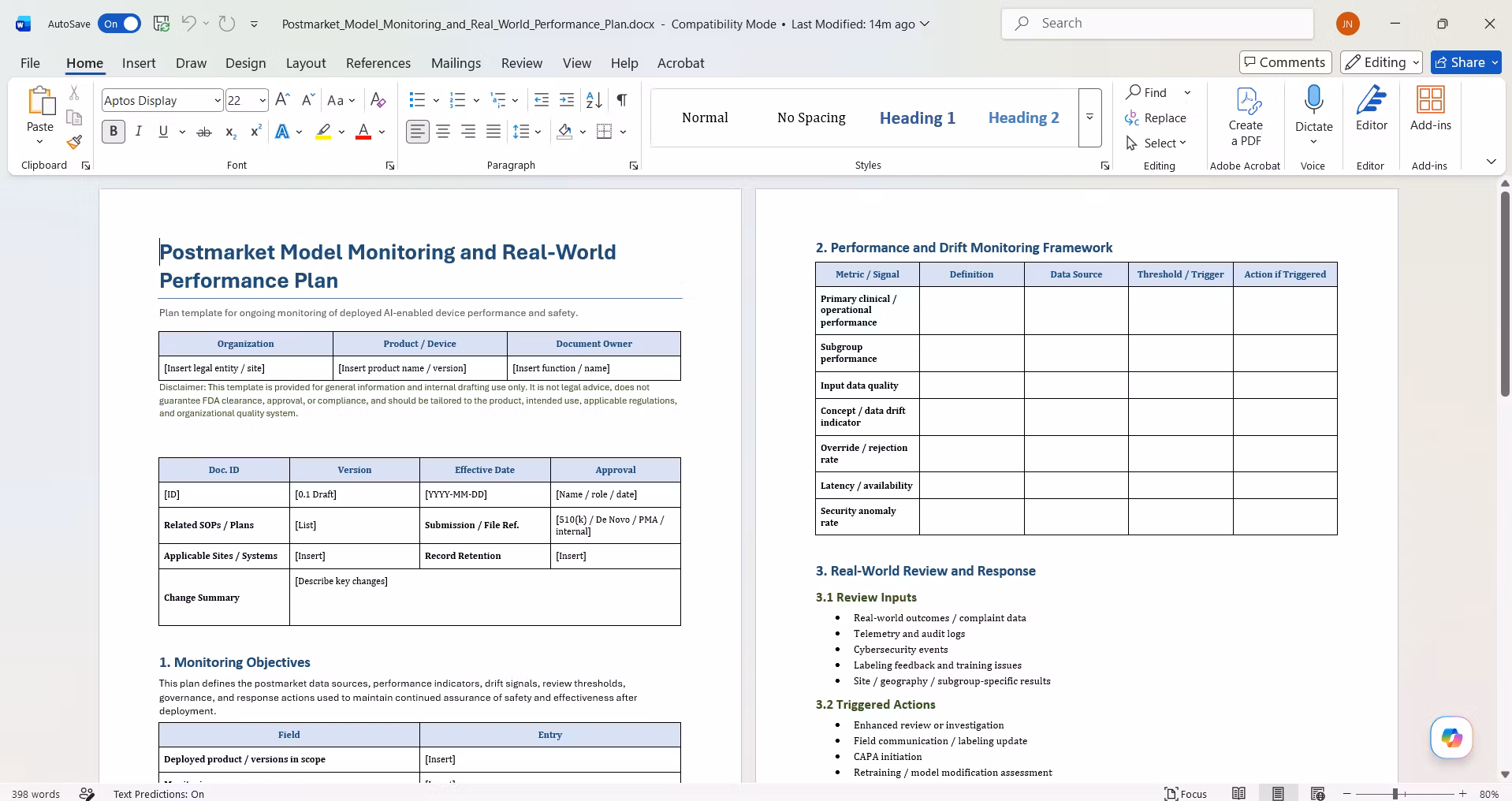Switch to the Layout tab
Screen dimensions: 1512x801
(306, 63)
